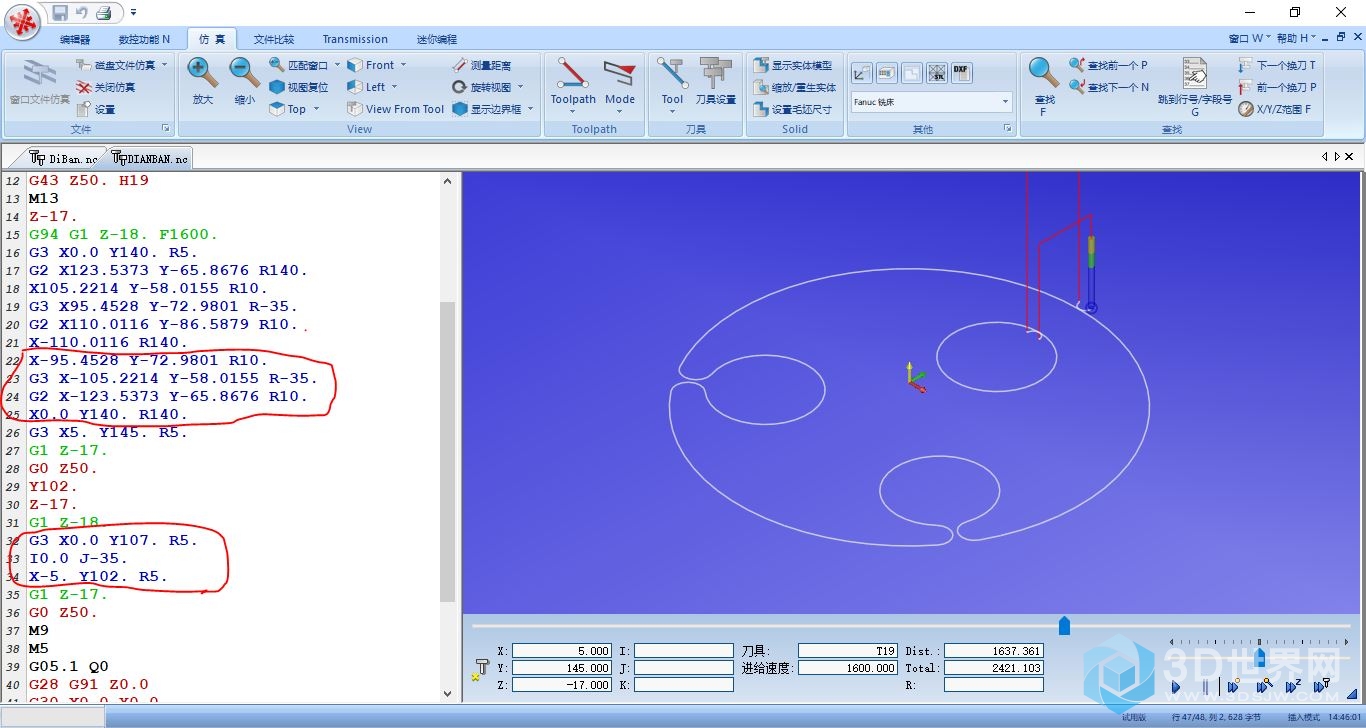1366x728 pixels.
Task: Click the run-to-next-Z playback button
Action: (1292, 687)
